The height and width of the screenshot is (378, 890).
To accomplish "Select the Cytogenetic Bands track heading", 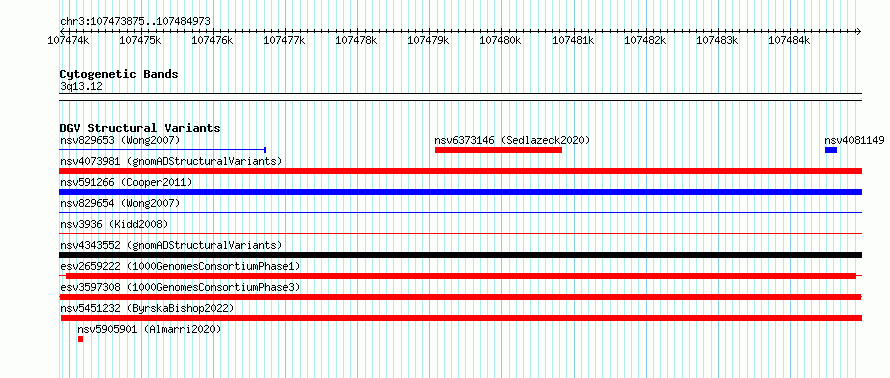I will (119, 74).
